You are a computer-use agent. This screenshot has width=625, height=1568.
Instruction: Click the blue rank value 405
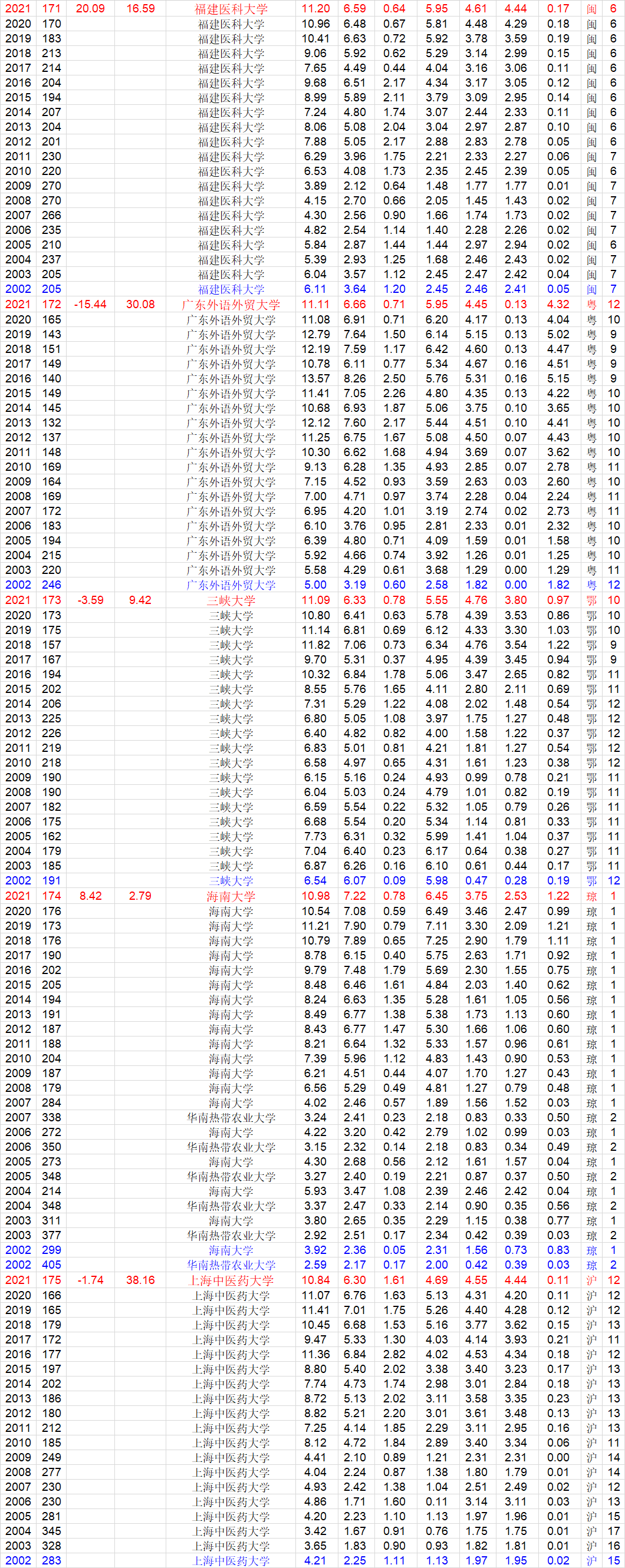point(52,1265)
